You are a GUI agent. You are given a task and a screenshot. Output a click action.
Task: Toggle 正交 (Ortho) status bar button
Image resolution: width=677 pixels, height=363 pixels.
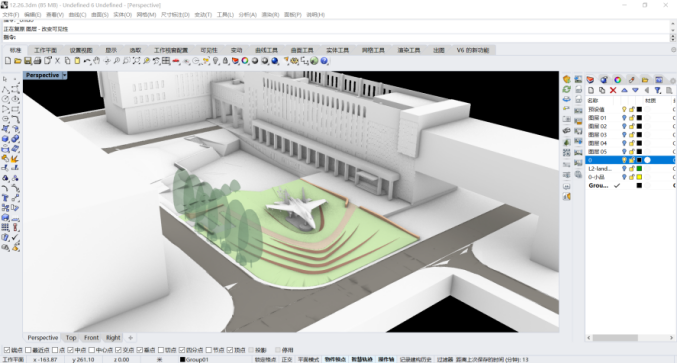287,360
